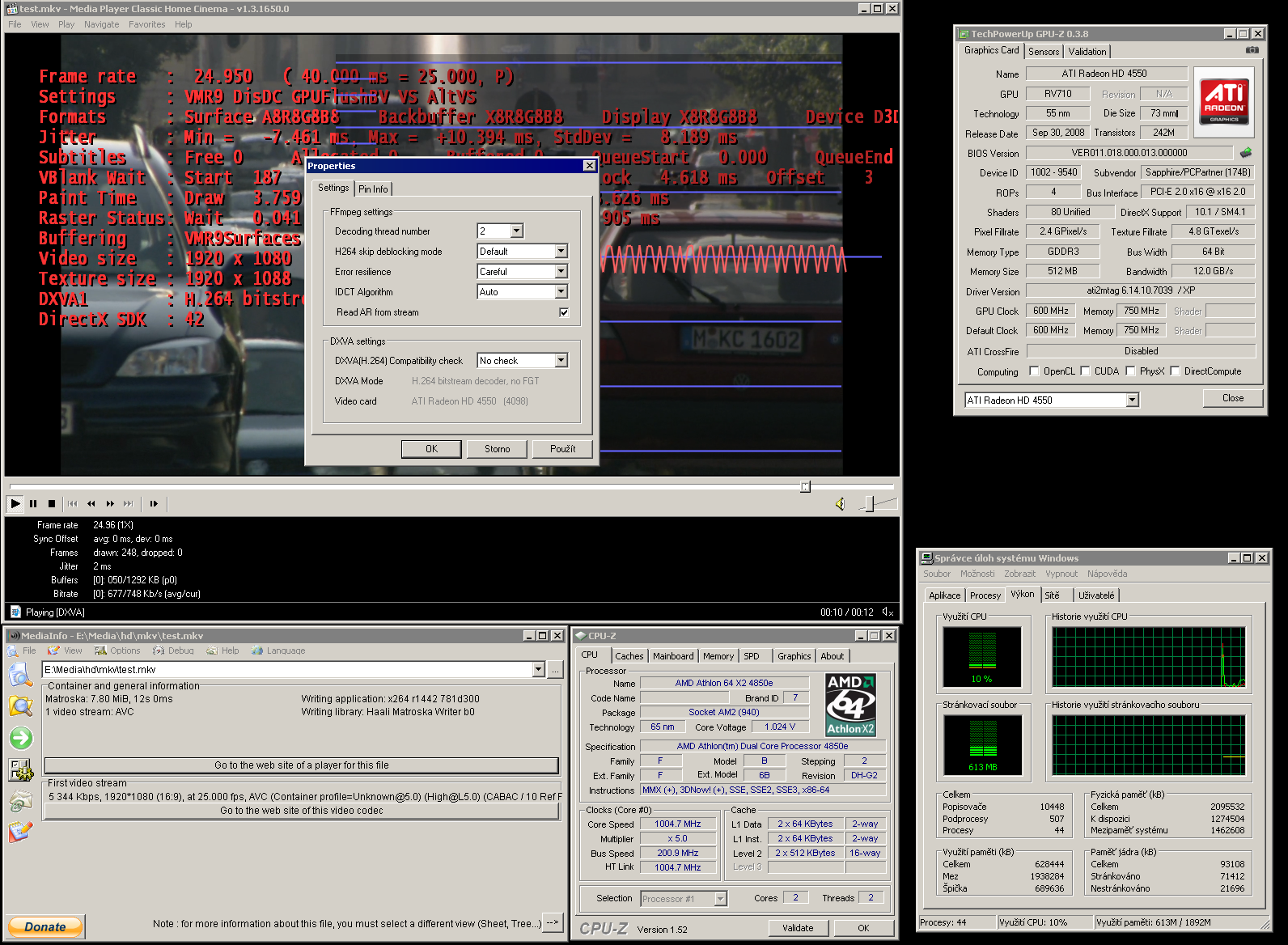Screen dimensions: 1288x945
Task: Click Go to web site of this video codec
Action: 302,811
